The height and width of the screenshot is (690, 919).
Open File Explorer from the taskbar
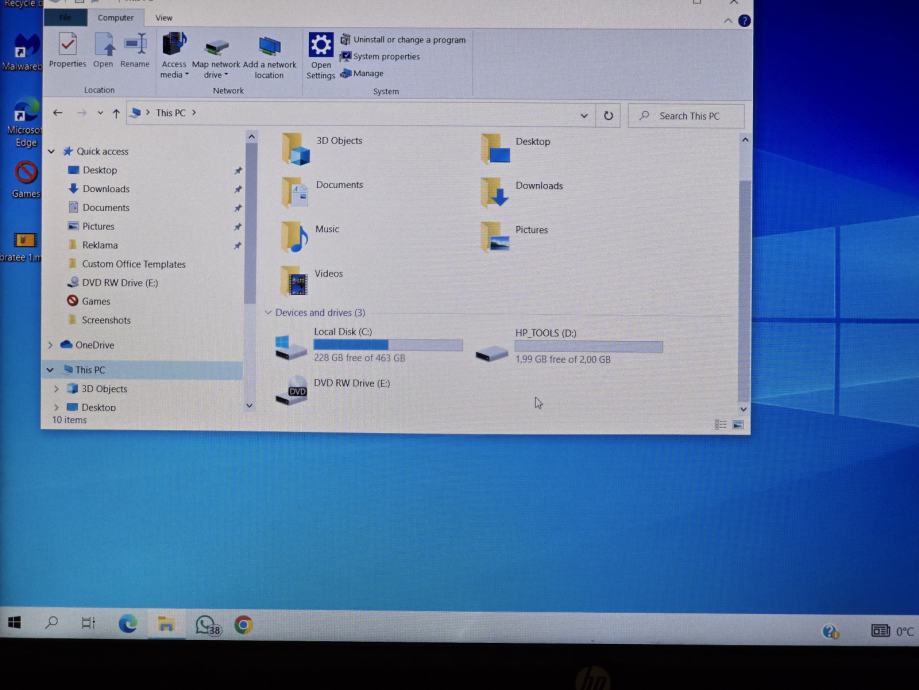click(x=166, y=625)
